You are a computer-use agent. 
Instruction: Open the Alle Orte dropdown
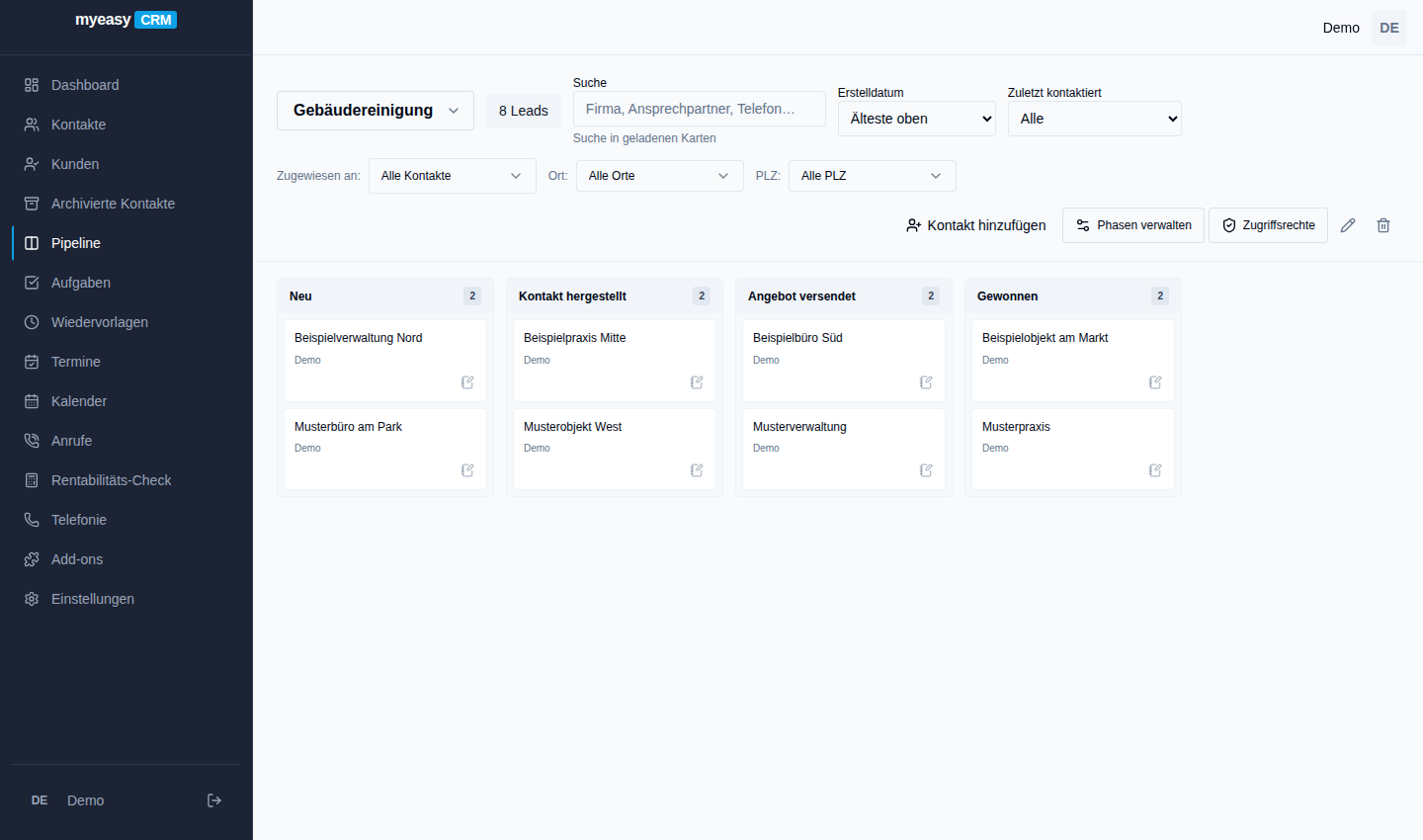click(x=660, y=176)
